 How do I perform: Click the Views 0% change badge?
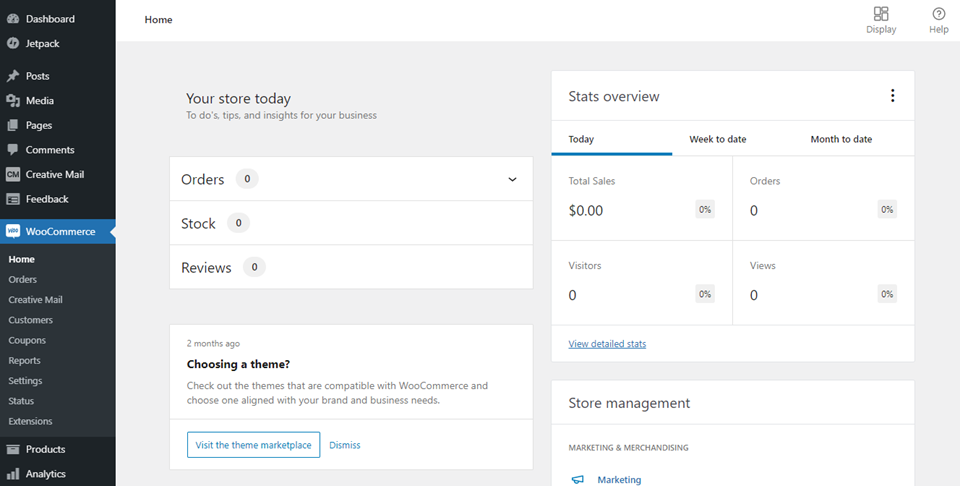[x=887, y=294]
